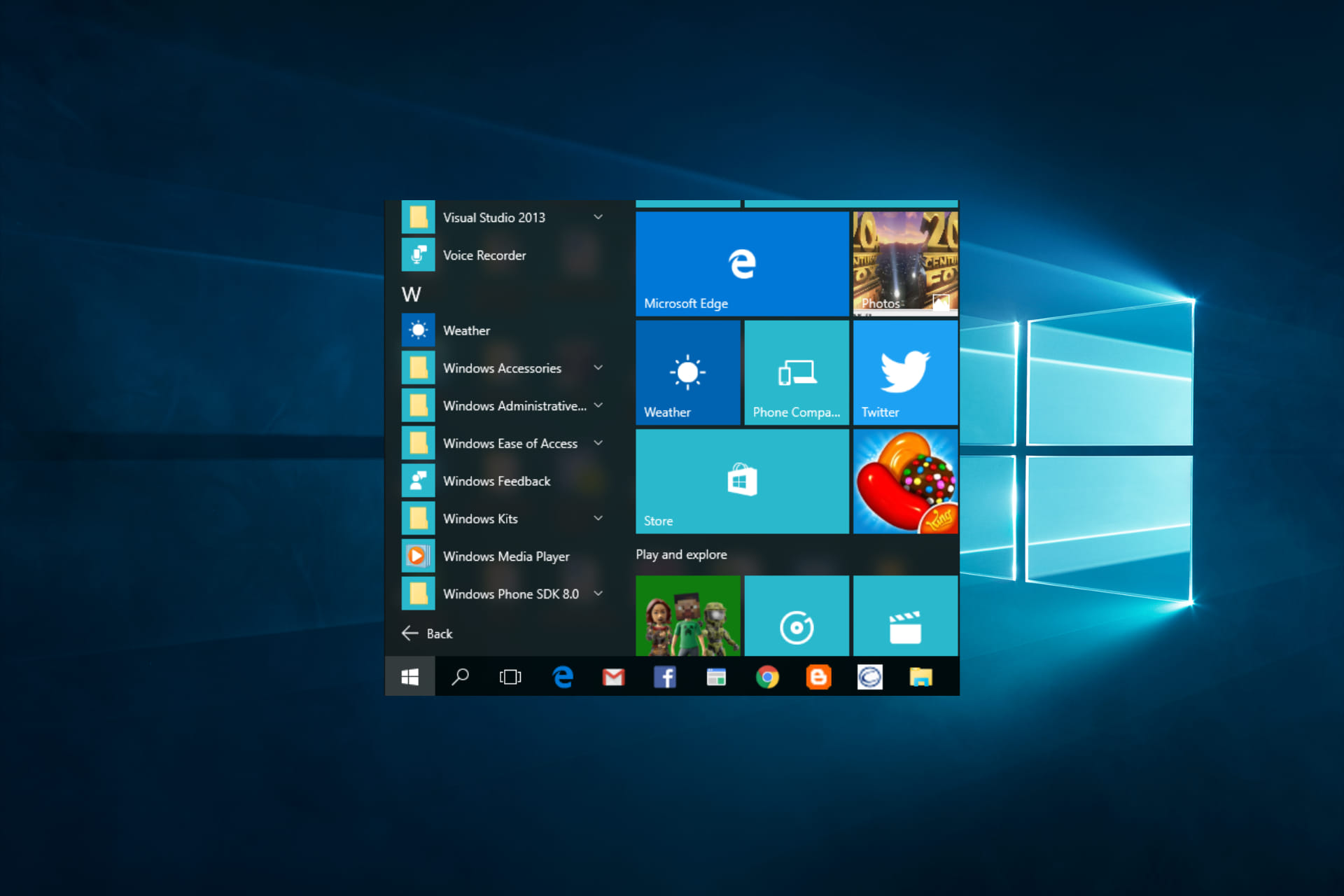Select Windows Ease of Access entry
The width and height of the screenshot is (1344, 896).
click(x=510, y=443)
